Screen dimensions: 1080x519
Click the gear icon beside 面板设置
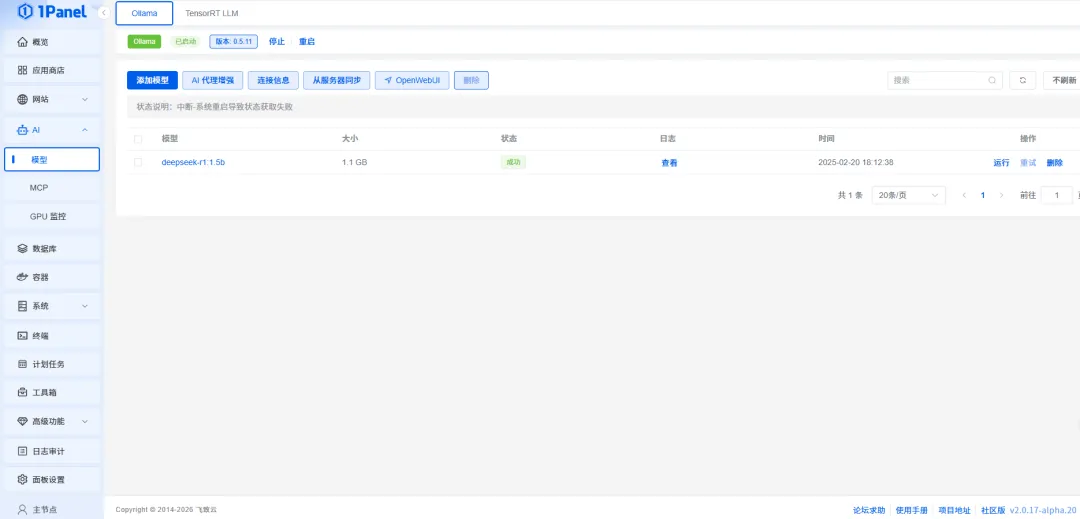(22, 480)
